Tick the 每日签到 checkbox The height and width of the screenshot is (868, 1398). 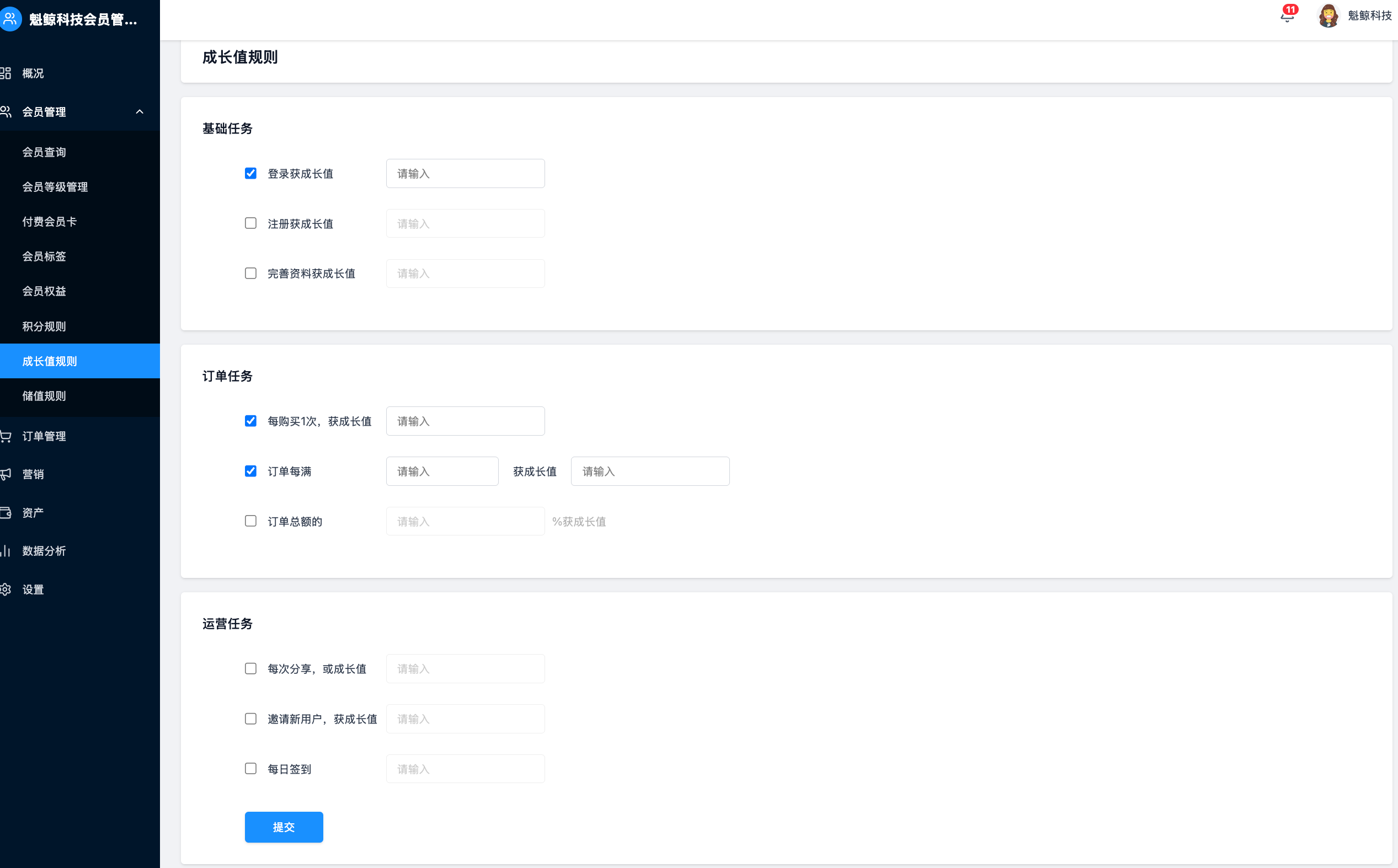pos(250,769)
